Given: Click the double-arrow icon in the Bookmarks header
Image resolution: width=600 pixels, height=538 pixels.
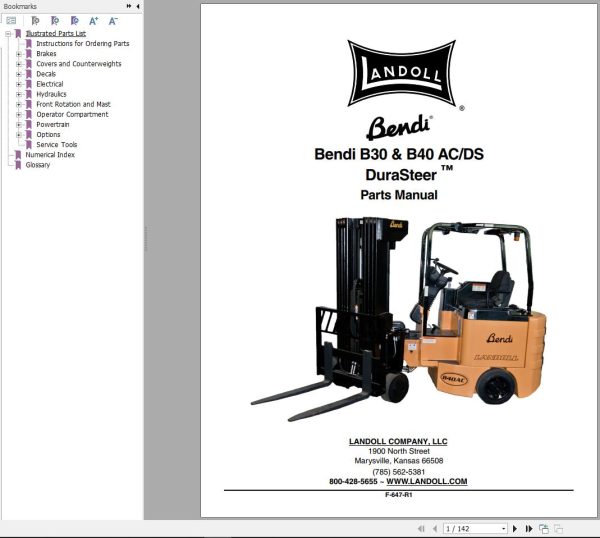Looking at the screenshot, I should 129,6.
